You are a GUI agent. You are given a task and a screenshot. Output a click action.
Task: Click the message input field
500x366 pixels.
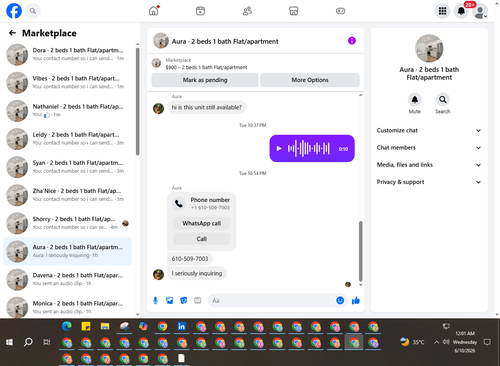[x=272, y=301]
